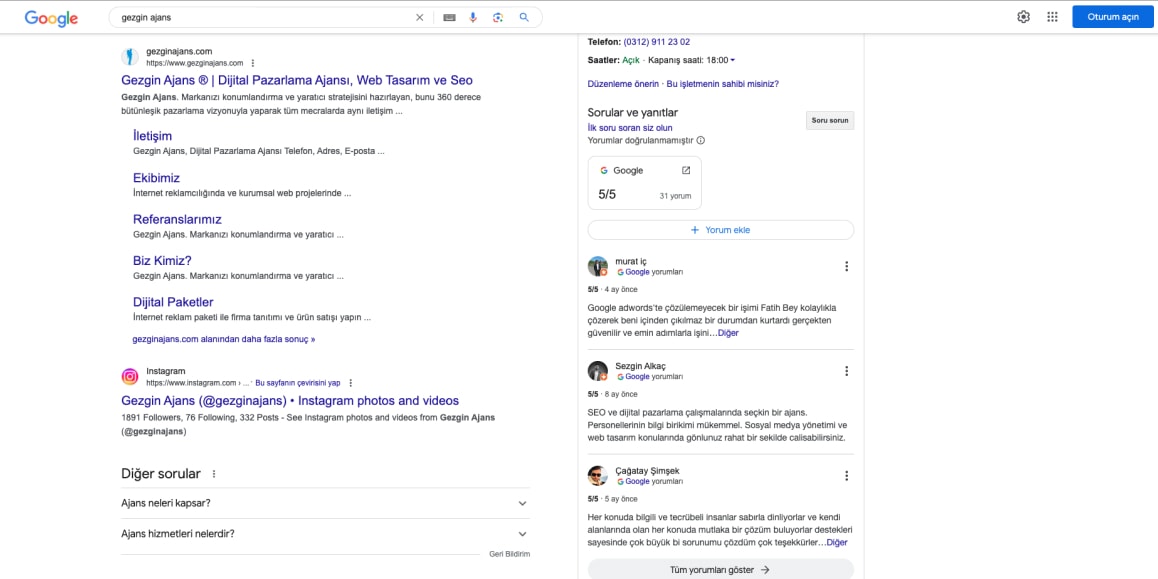Open the on-screen keyboard input tool

click(x=449, y=18)
